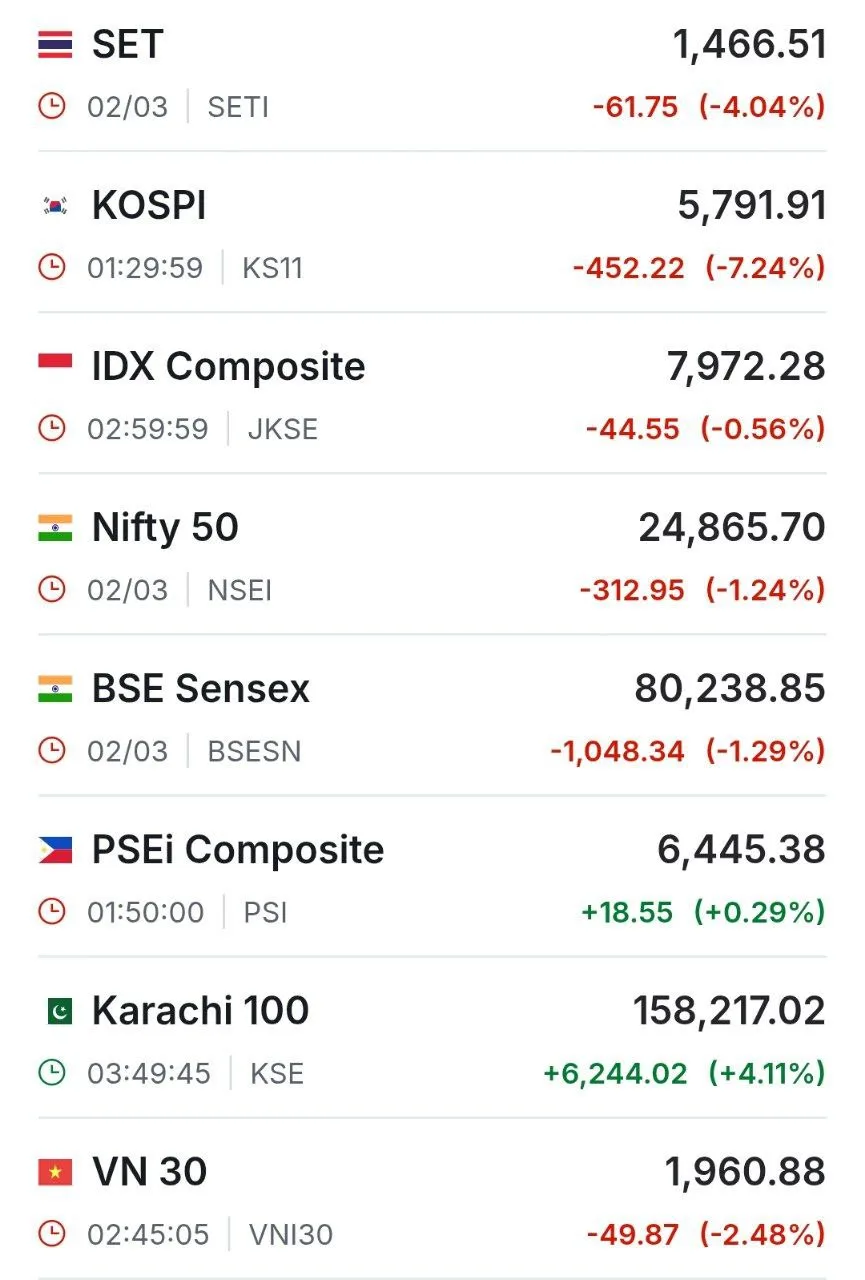This screenshot has height=1280, width=865.
Task: Tap the India flag beside BSE Sensex
Action: coord(55,689)
